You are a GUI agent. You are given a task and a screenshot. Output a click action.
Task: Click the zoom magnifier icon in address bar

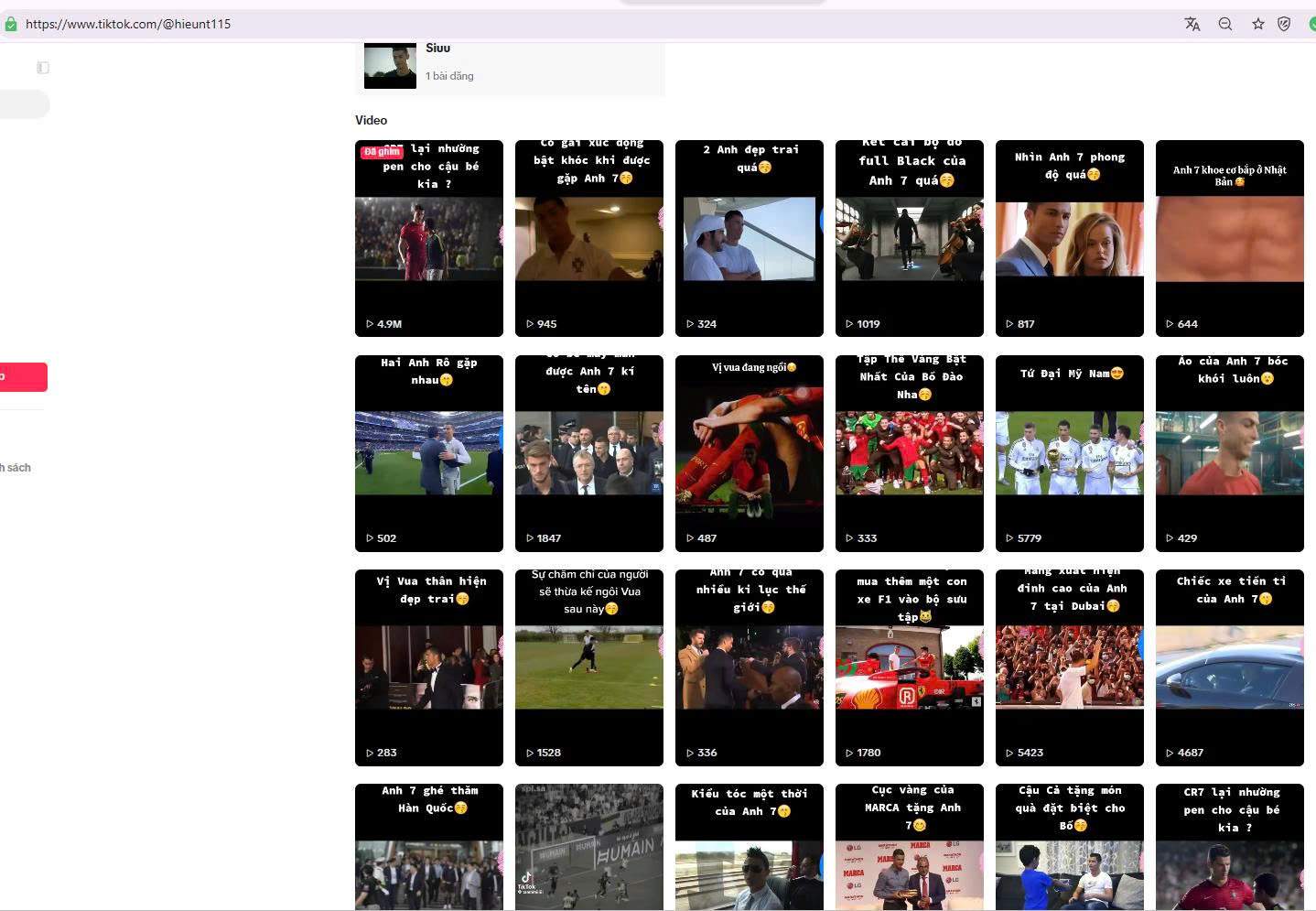[1225, 24]
